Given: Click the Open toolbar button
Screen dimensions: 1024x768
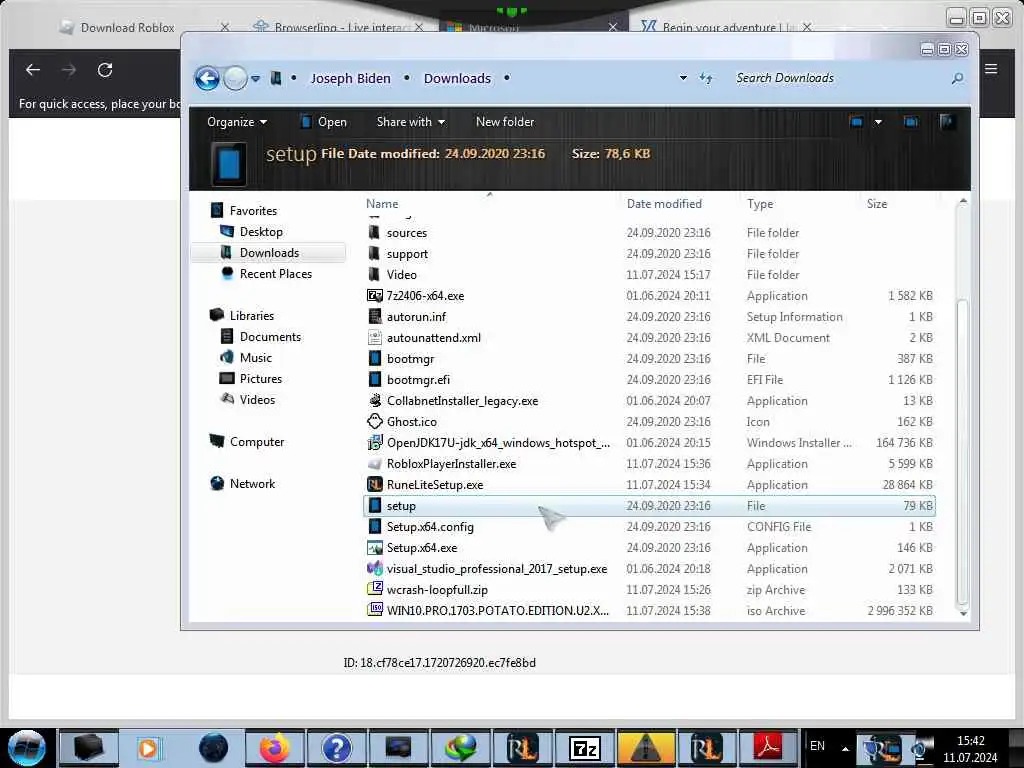Looking at the screenshot, I should pos(323,122).
